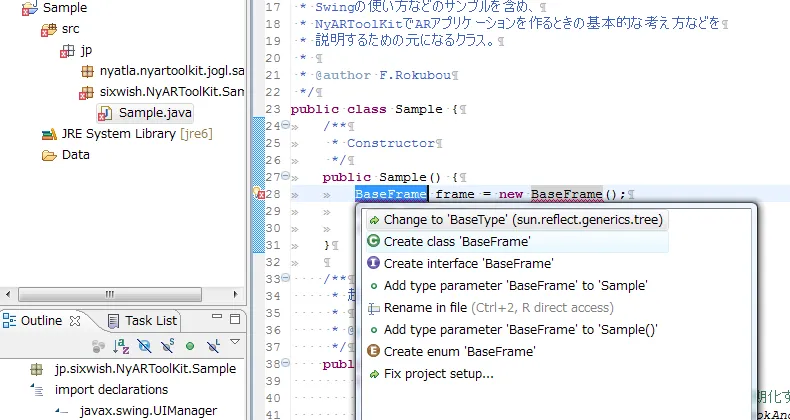Image resolution: width=790 pixels, height=420 pixels.
Task: Click the highlighted BaseFrame type on line 28
Action: tap(391, 194)
